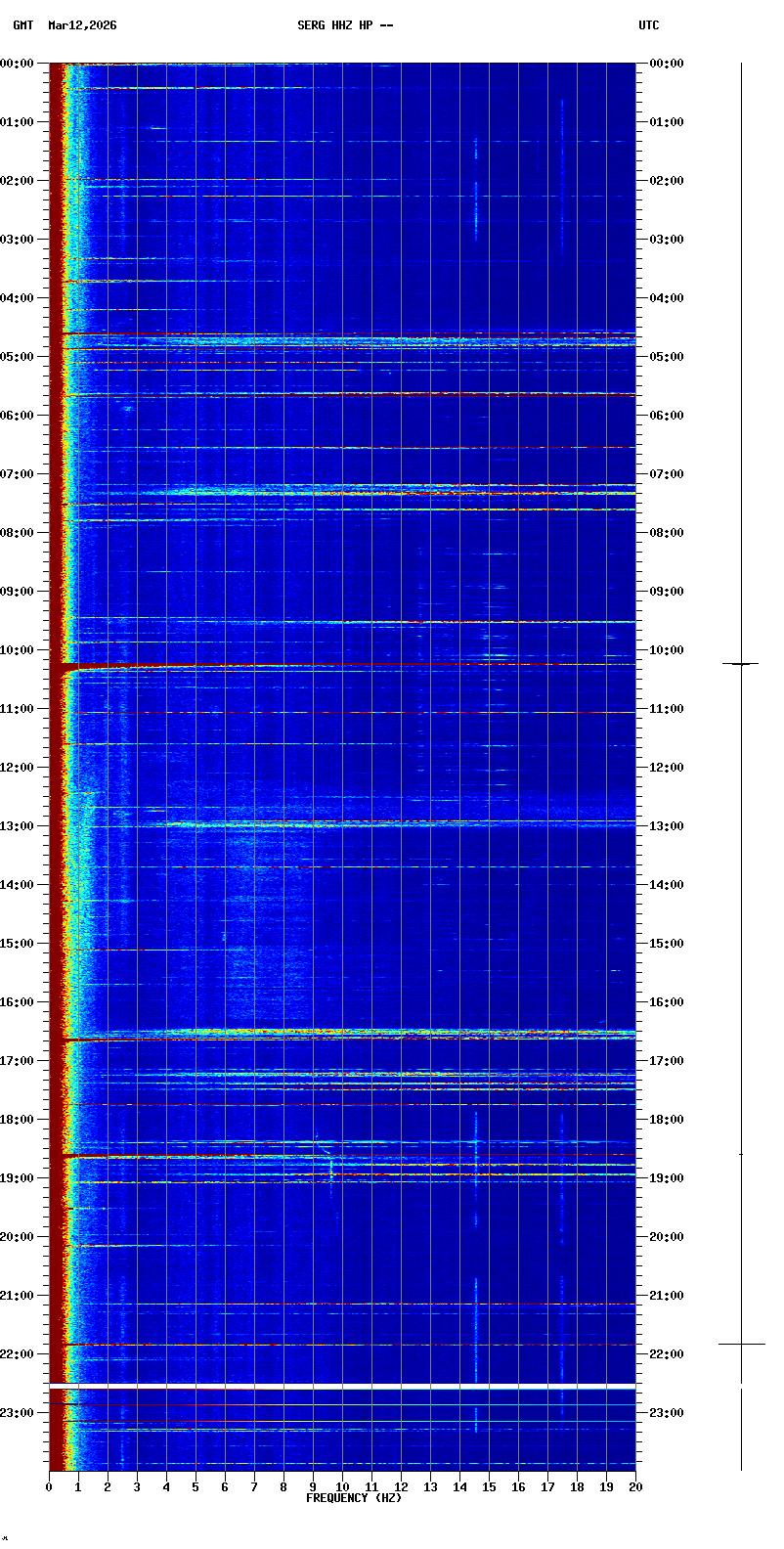Click the seismogram spike just before 22:00
Image resolution: width=784 pixels, height=1549 pixels.
741,1344
